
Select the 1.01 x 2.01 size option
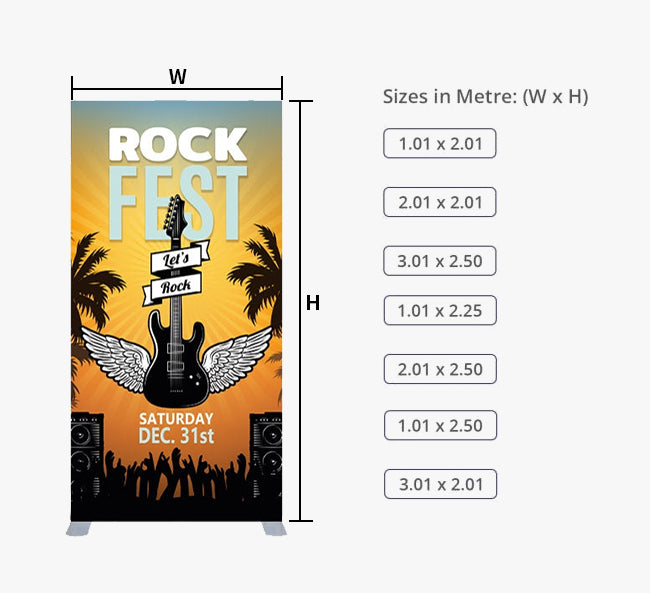(x=440, y=144)
